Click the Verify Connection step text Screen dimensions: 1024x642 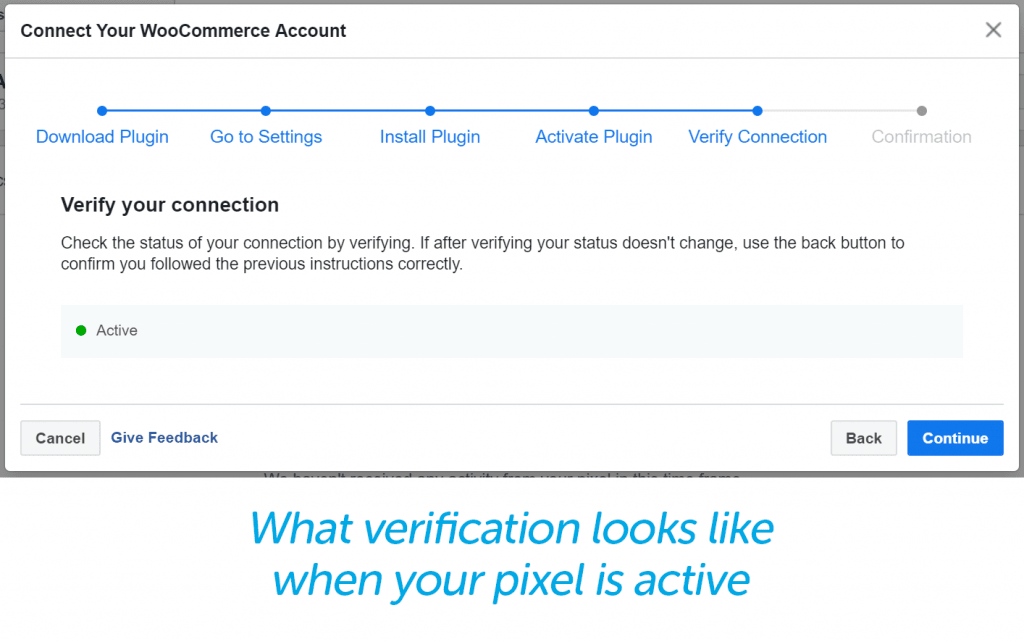[x=757, y=137]
